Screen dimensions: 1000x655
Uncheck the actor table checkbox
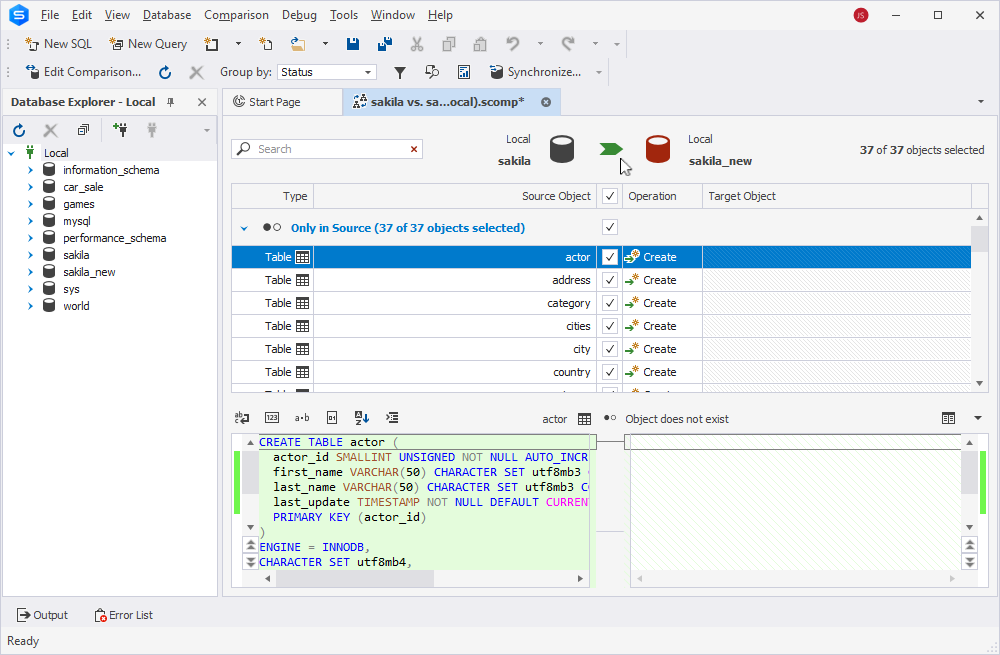point(610,257)
